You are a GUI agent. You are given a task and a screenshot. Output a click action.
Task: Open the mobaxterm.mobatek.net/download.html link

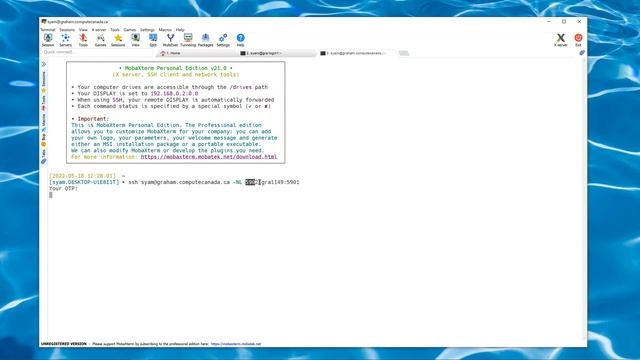(x=209, y=157)
